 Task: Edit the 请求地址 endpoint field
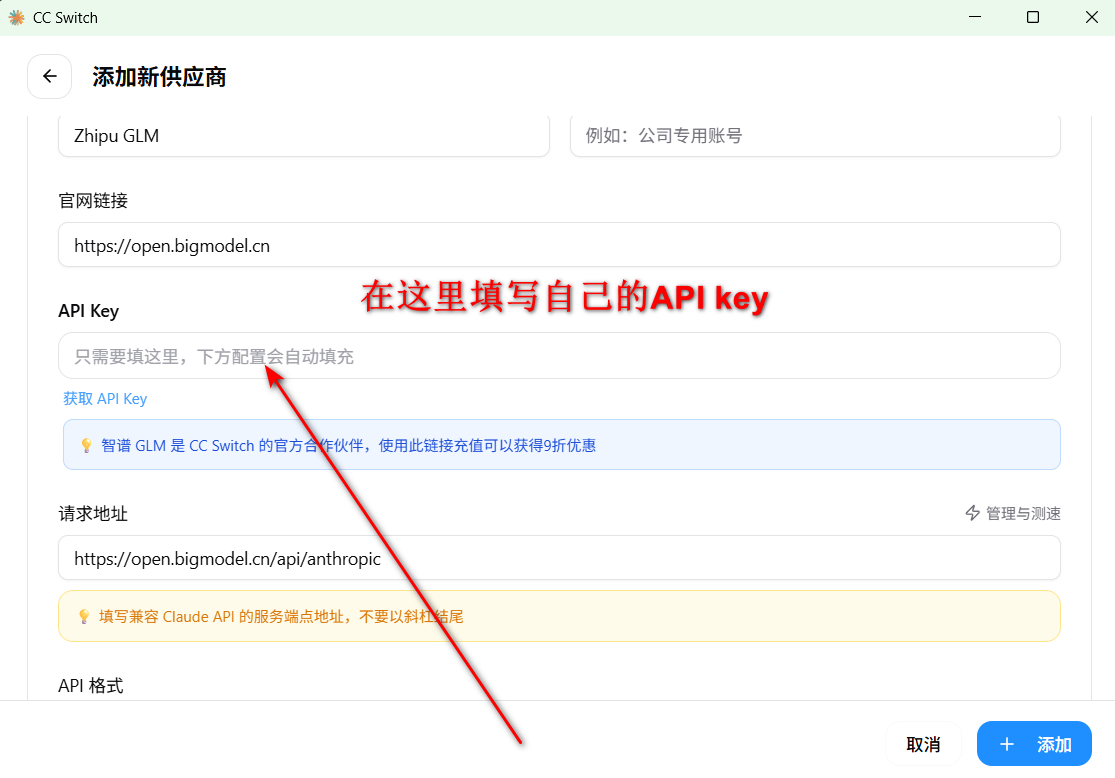pyautogui.click(x=559, y=558)
